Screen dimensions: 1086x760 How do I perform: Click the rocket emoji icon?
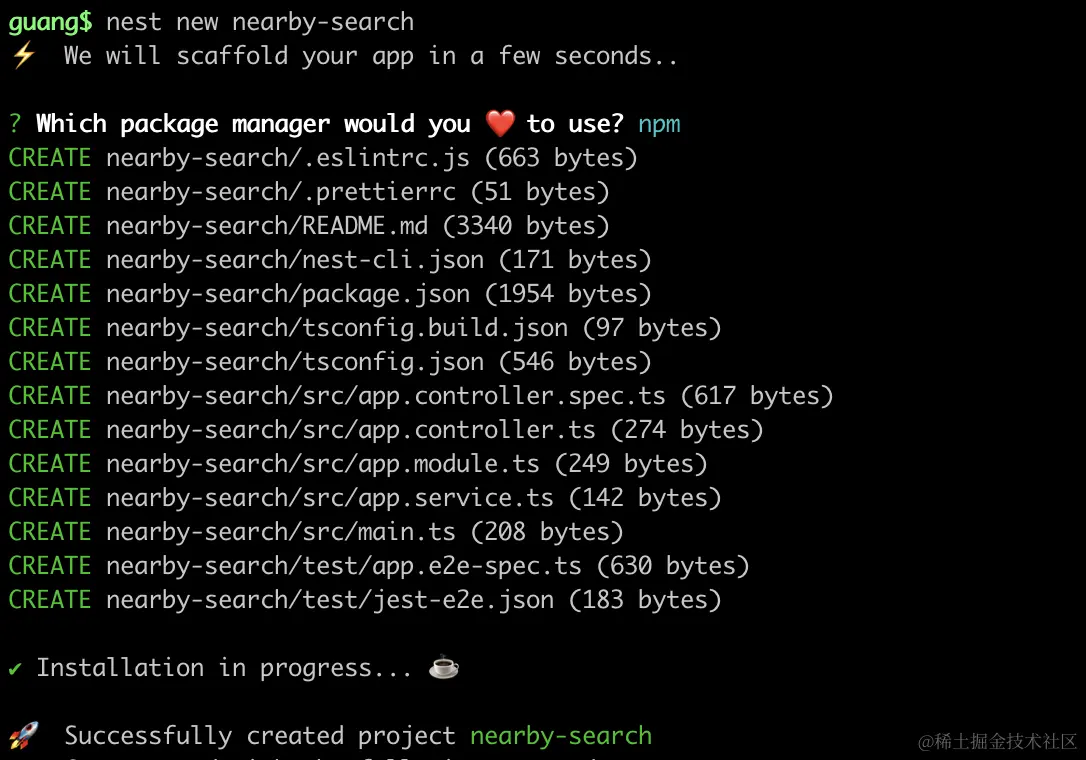22,737
